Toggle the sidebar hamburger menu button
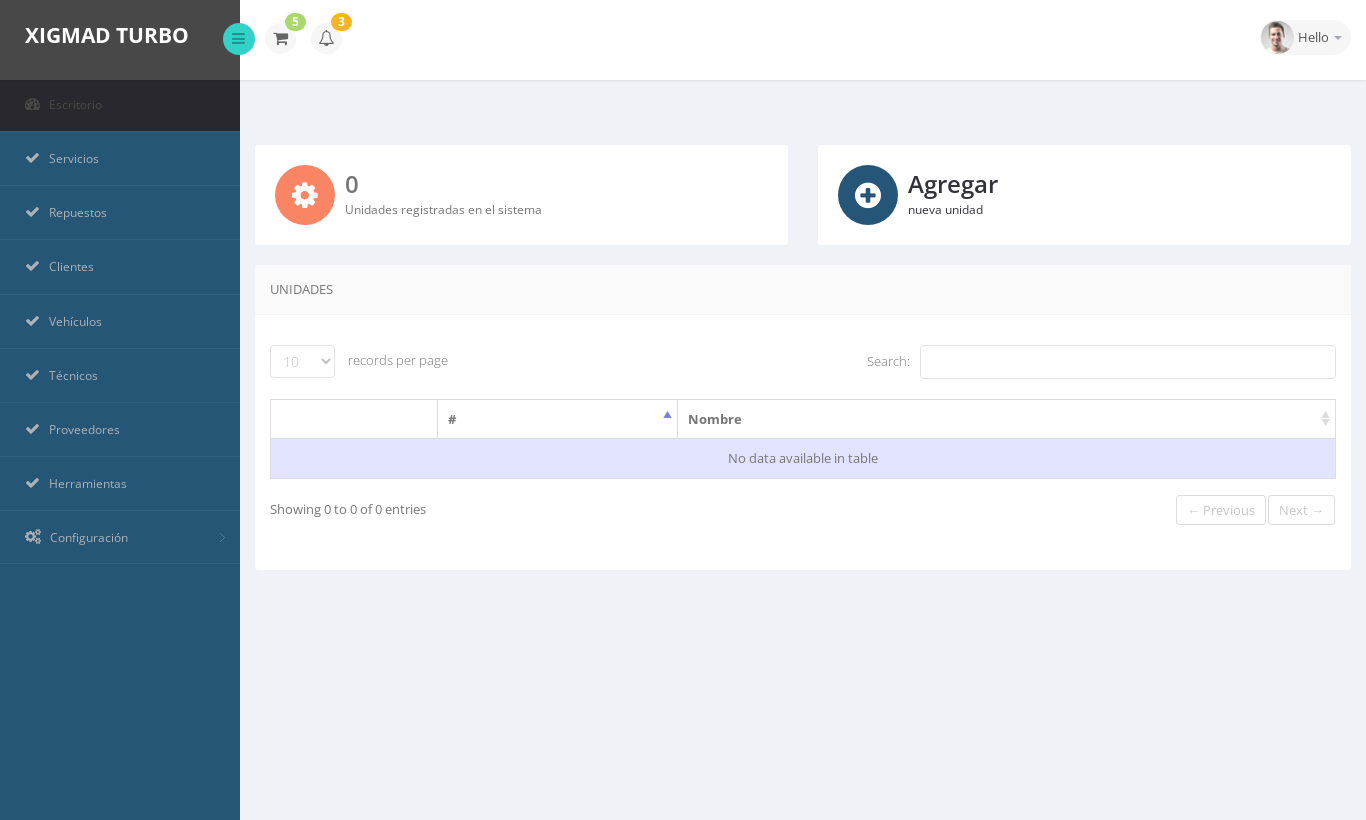 tap(239, 39)
